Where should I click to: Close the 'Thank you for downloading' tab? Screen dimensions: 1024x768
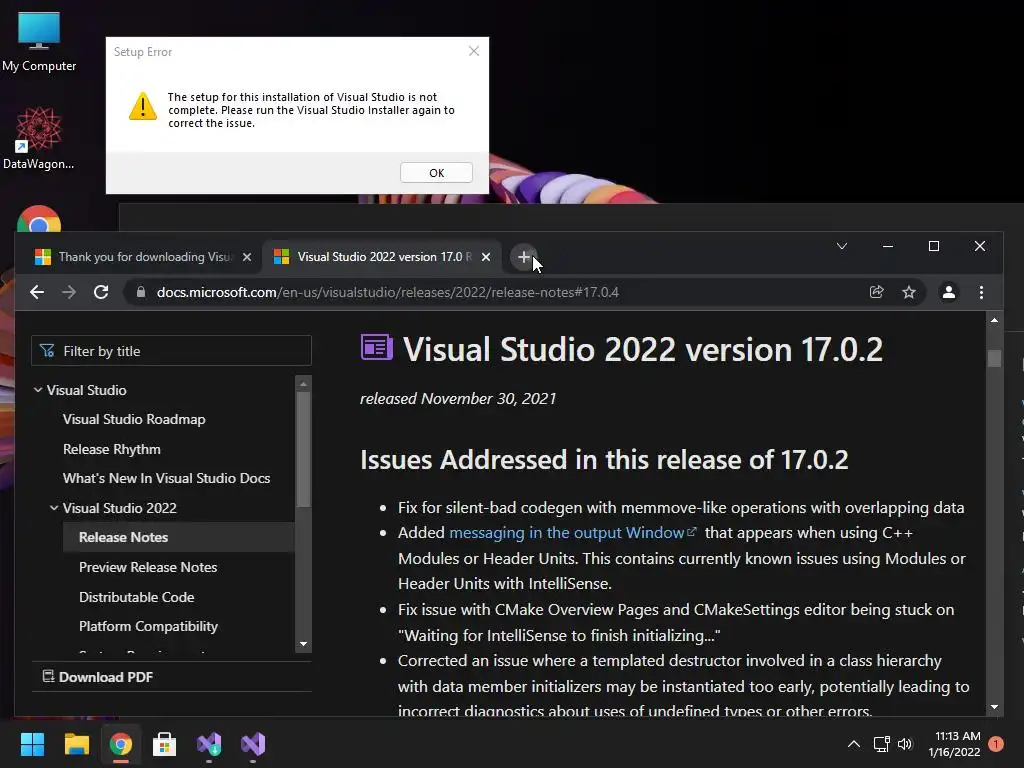[247, 257]
